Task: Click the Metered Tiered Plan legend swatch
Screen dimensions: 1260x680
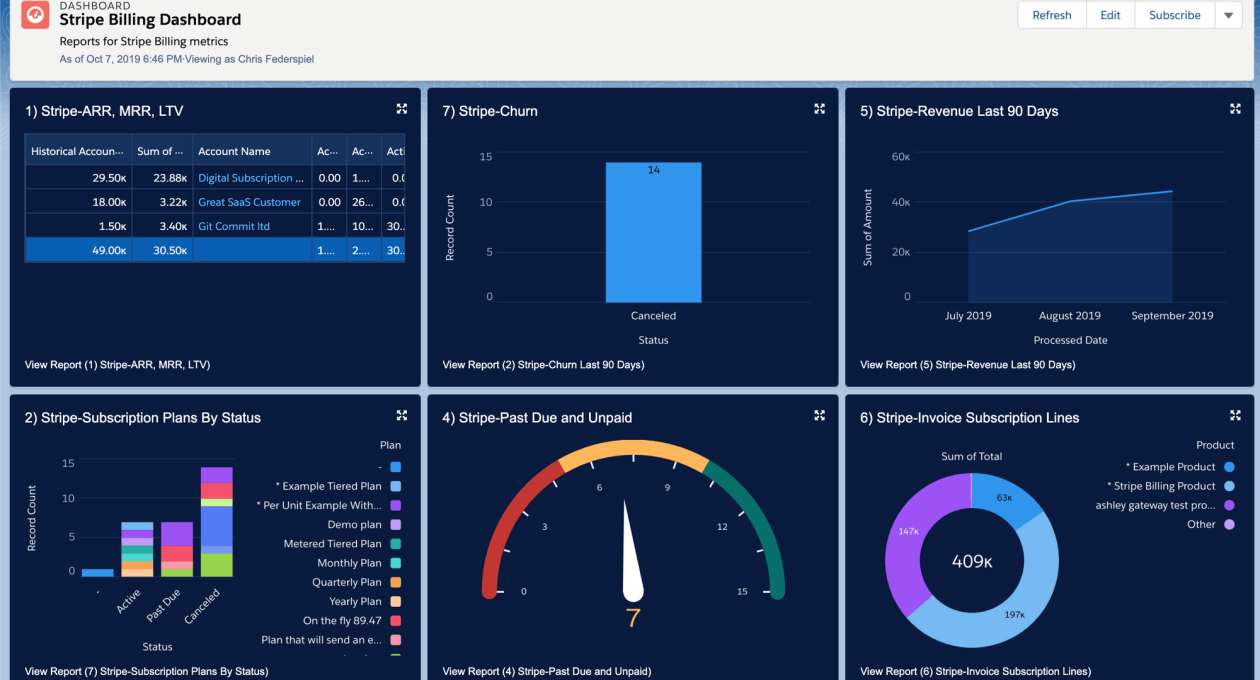Action: (396, 544)
